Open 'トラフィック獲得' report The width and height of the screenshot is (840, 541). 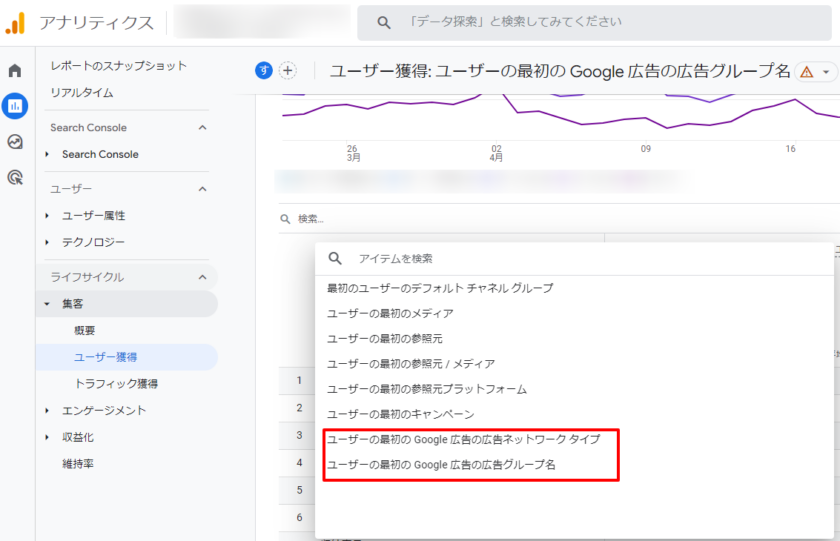click(x=116, y=384)
